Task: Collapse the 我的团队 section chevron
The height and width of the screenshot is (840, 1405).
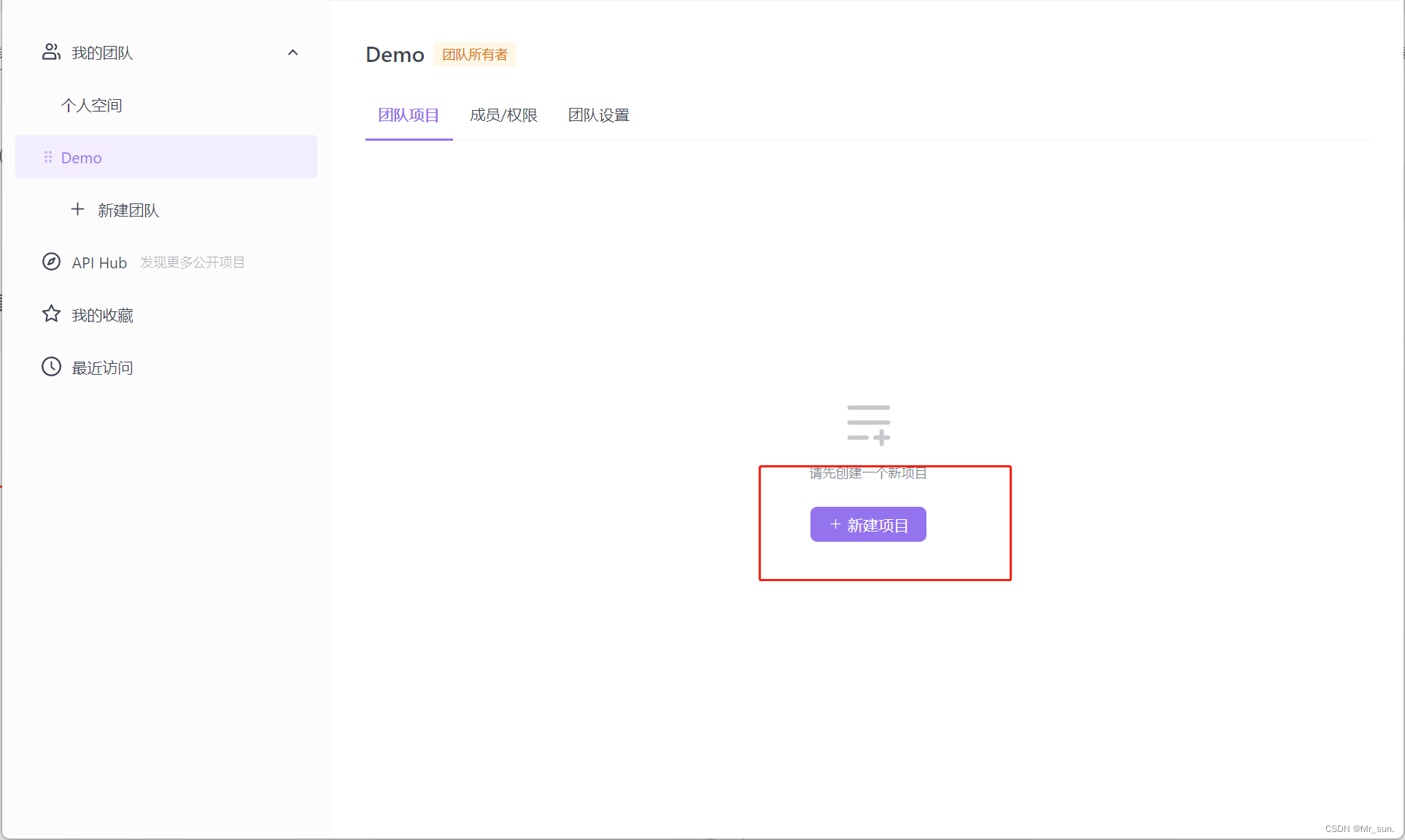Action: (293, 52)
